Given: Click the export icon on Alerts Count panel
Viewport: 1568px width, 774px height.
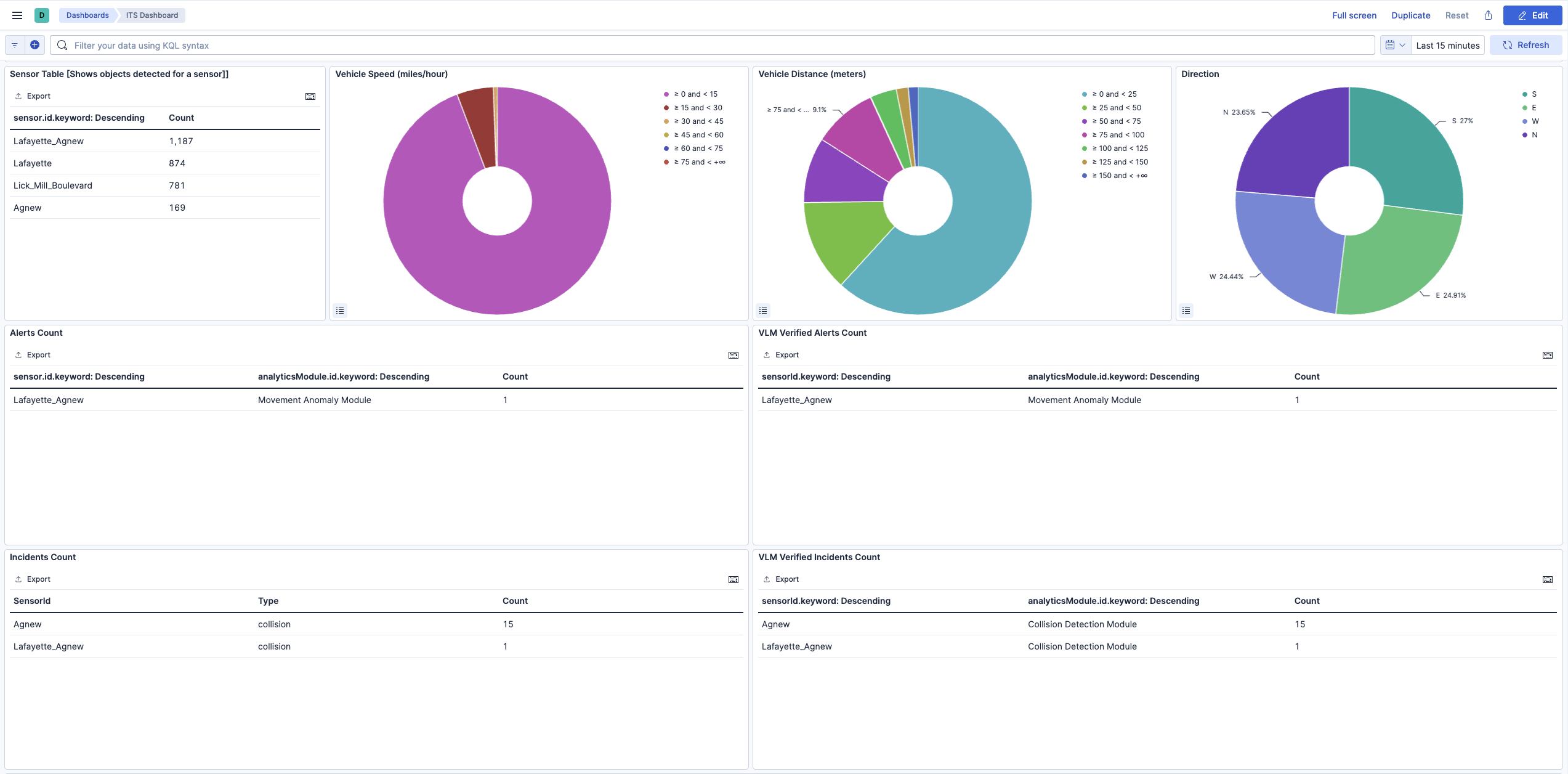Looking at the screenshot, I should coord(18,354).
